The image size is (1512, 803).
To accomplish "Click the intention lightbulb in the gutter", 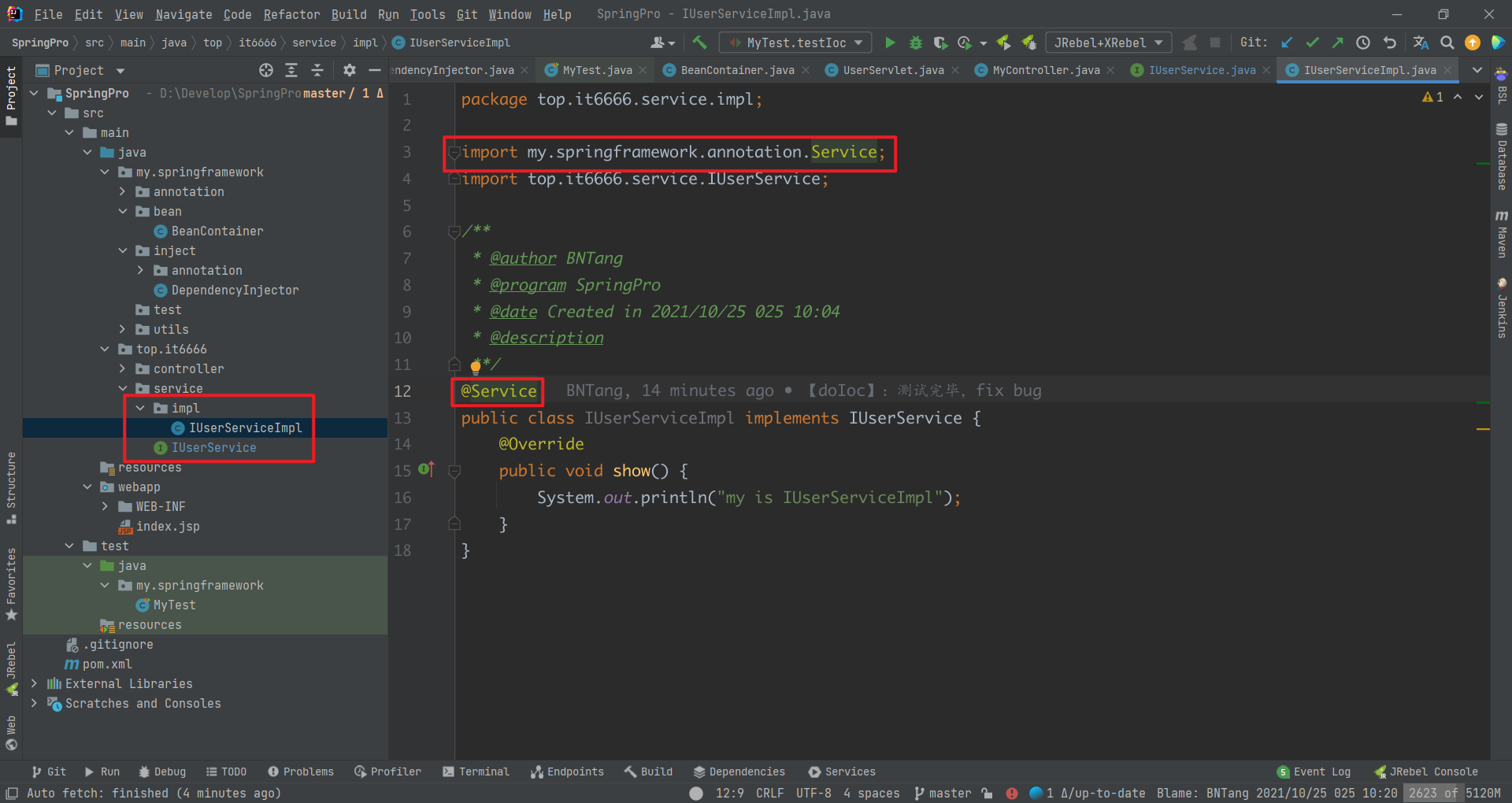I will click(x=476, y=366).
